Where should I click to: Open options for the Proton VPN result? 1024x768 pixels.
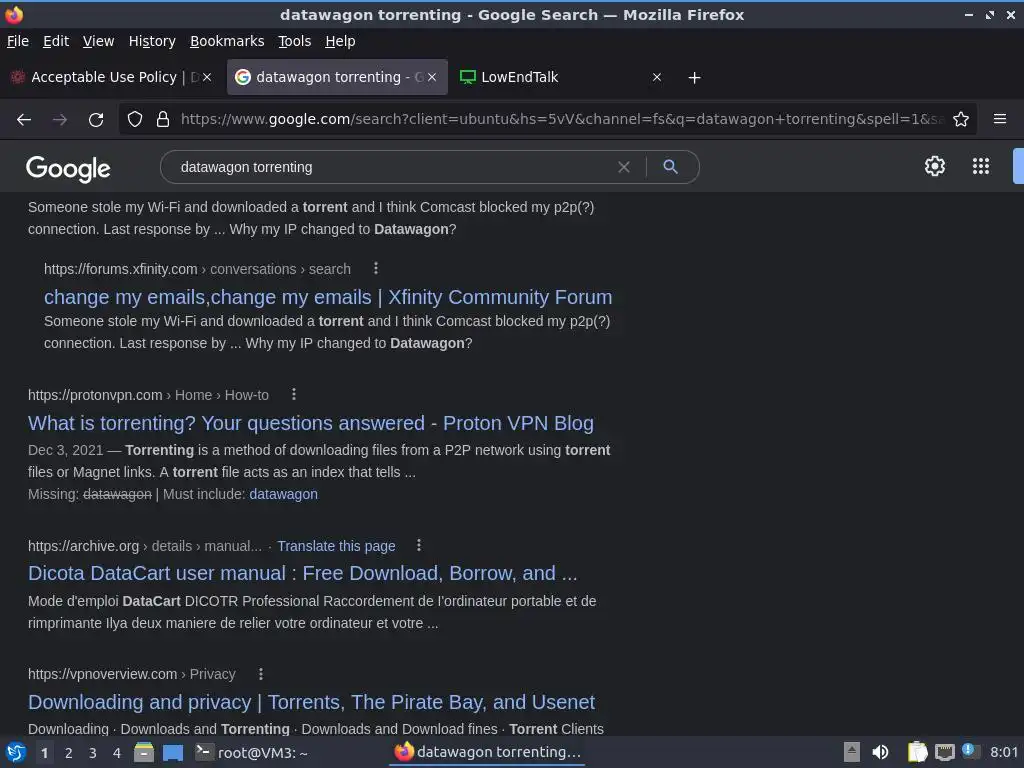[x=294, y=394]
